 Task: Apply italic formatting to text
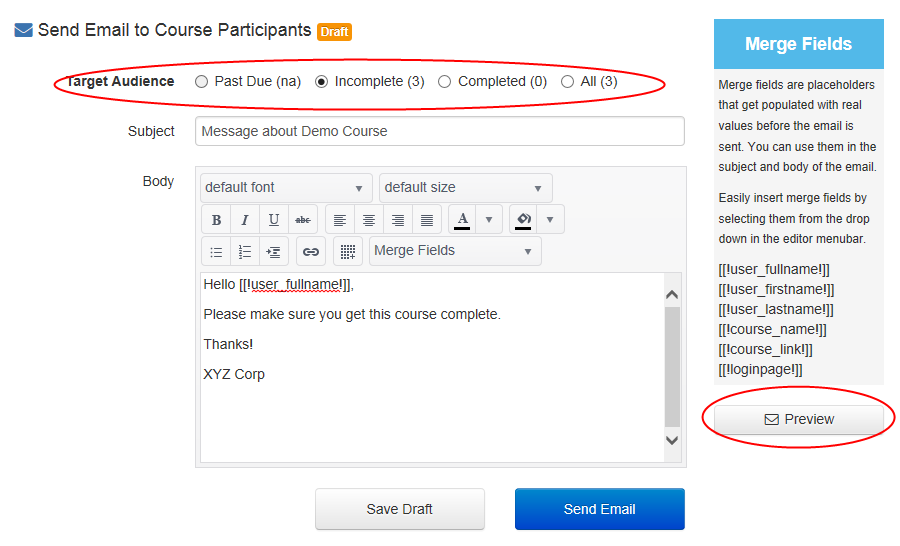click(x=245, y=220)
